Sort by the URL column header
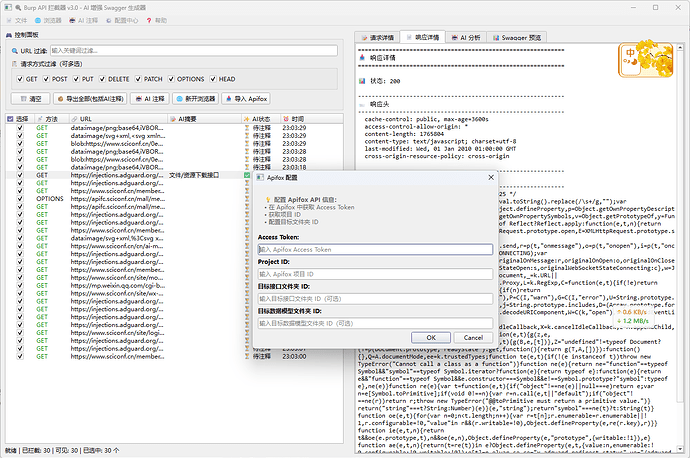Viewport: 690px width, 458px height. pyautogui.click(x=118, y=119)
